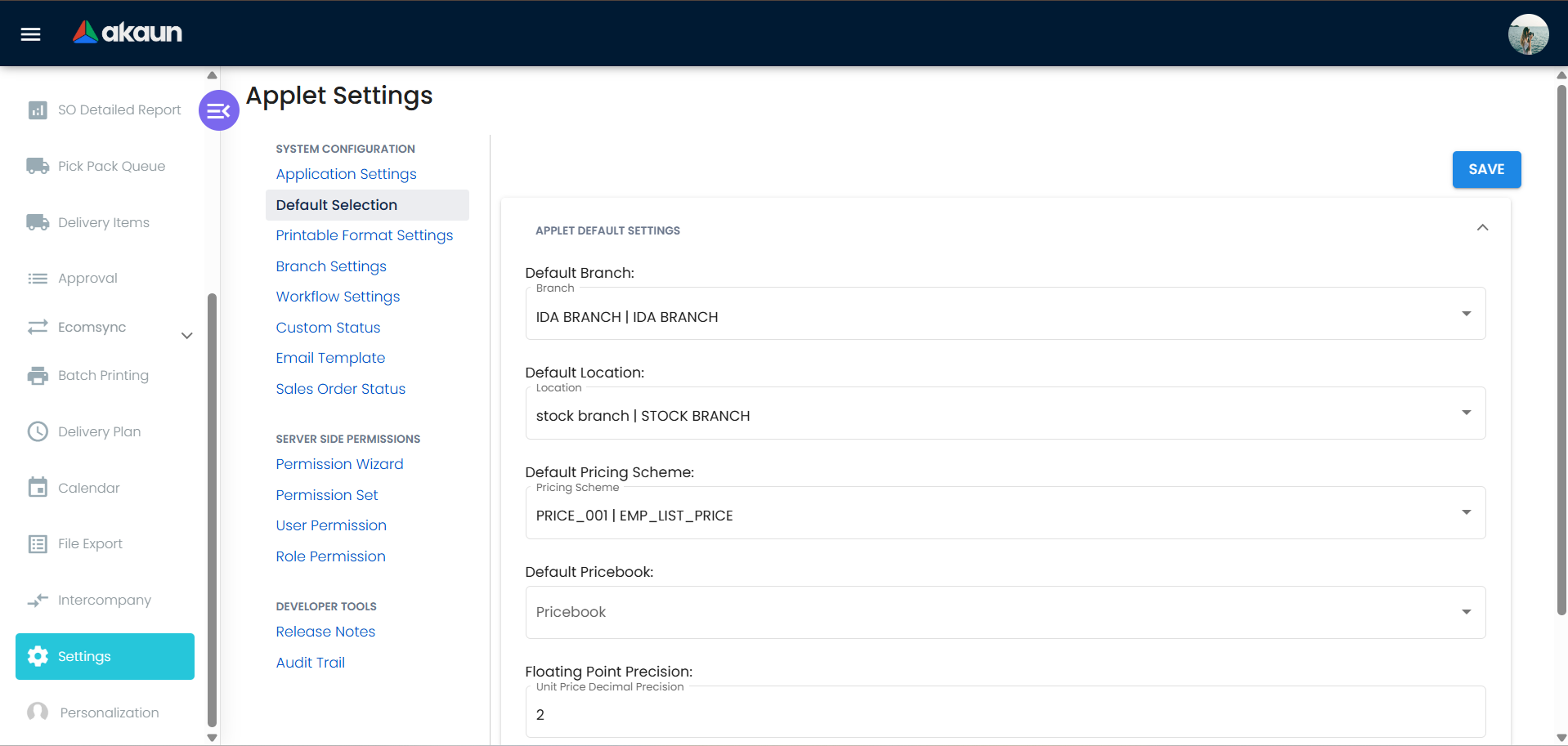Image resolution: width=1568 pixels, height=746 pixels.
Task: Collapse sidebar using purple round toggle button
Action: click(218, 110)
